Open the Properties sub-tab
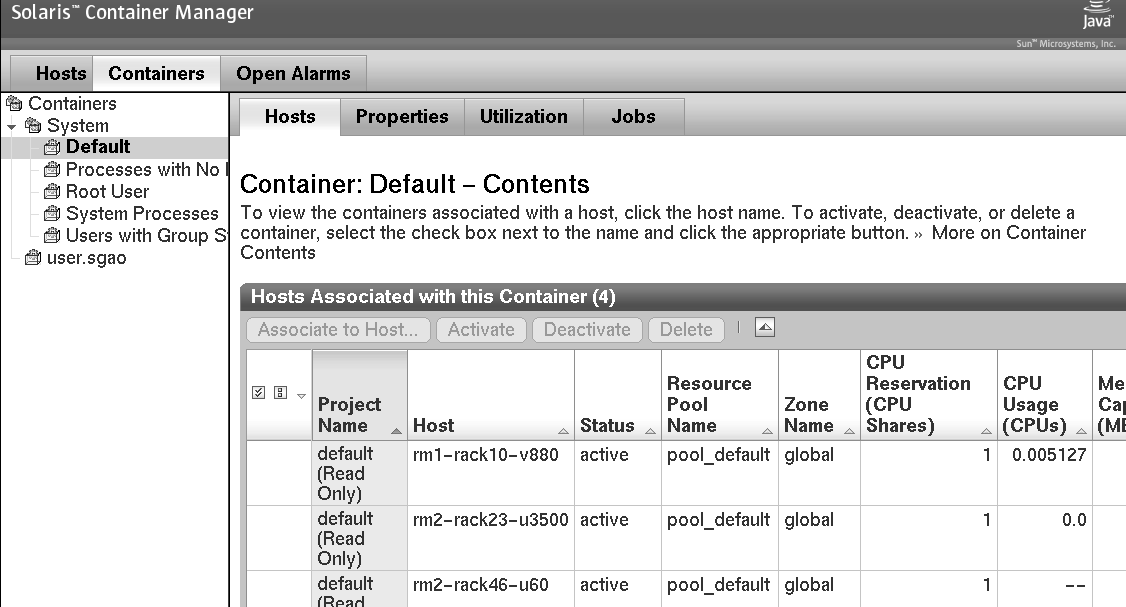The height and width of the screenshot is (607, 1126). point(402,117)
